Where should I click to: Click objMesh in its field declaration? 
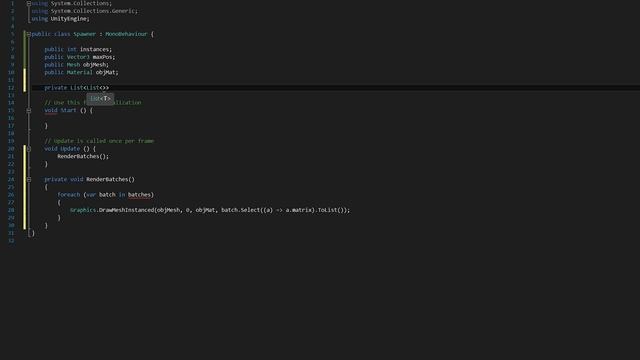94,65
